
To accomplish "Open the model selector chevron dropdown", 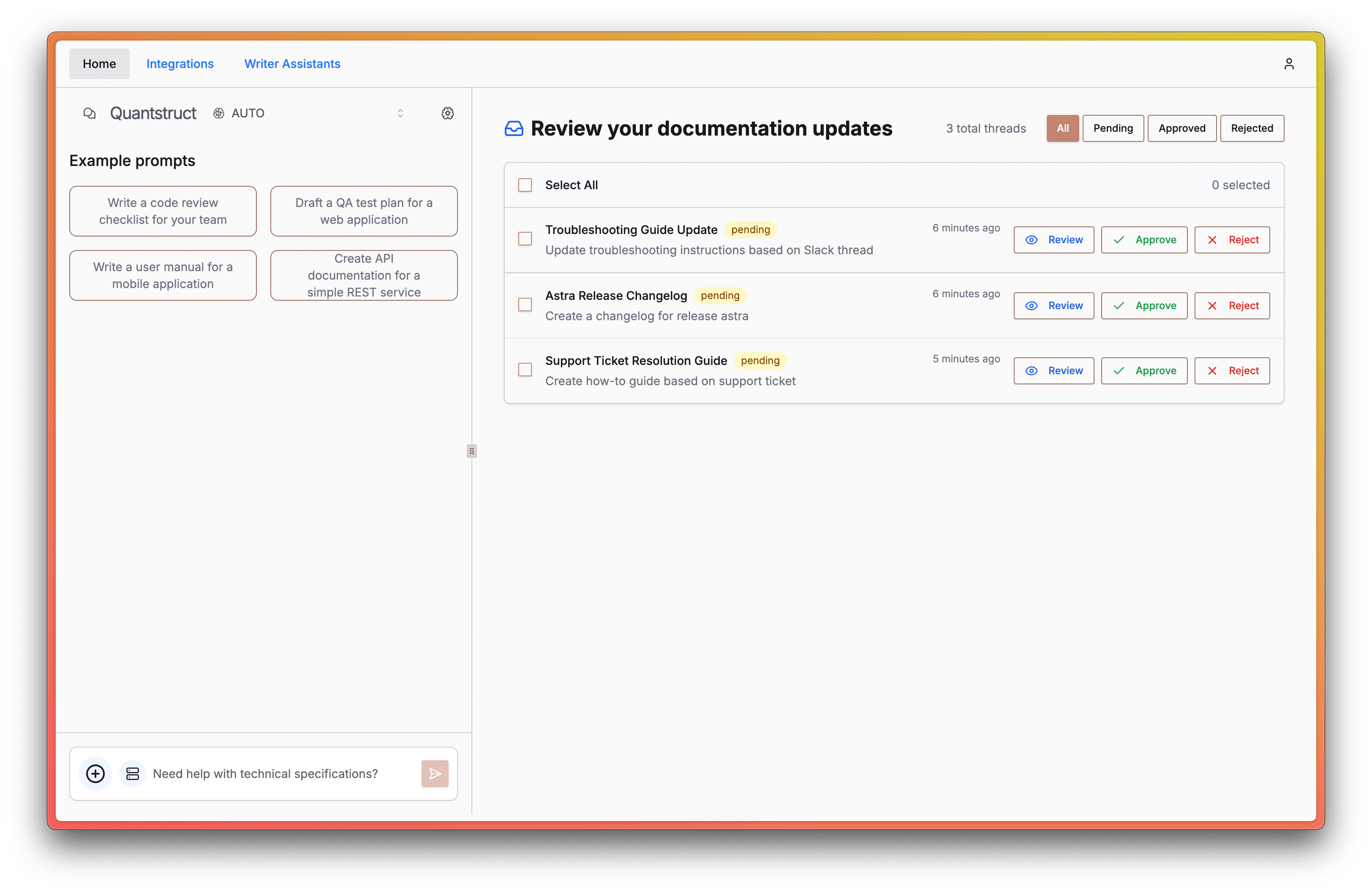I will 400,113.
